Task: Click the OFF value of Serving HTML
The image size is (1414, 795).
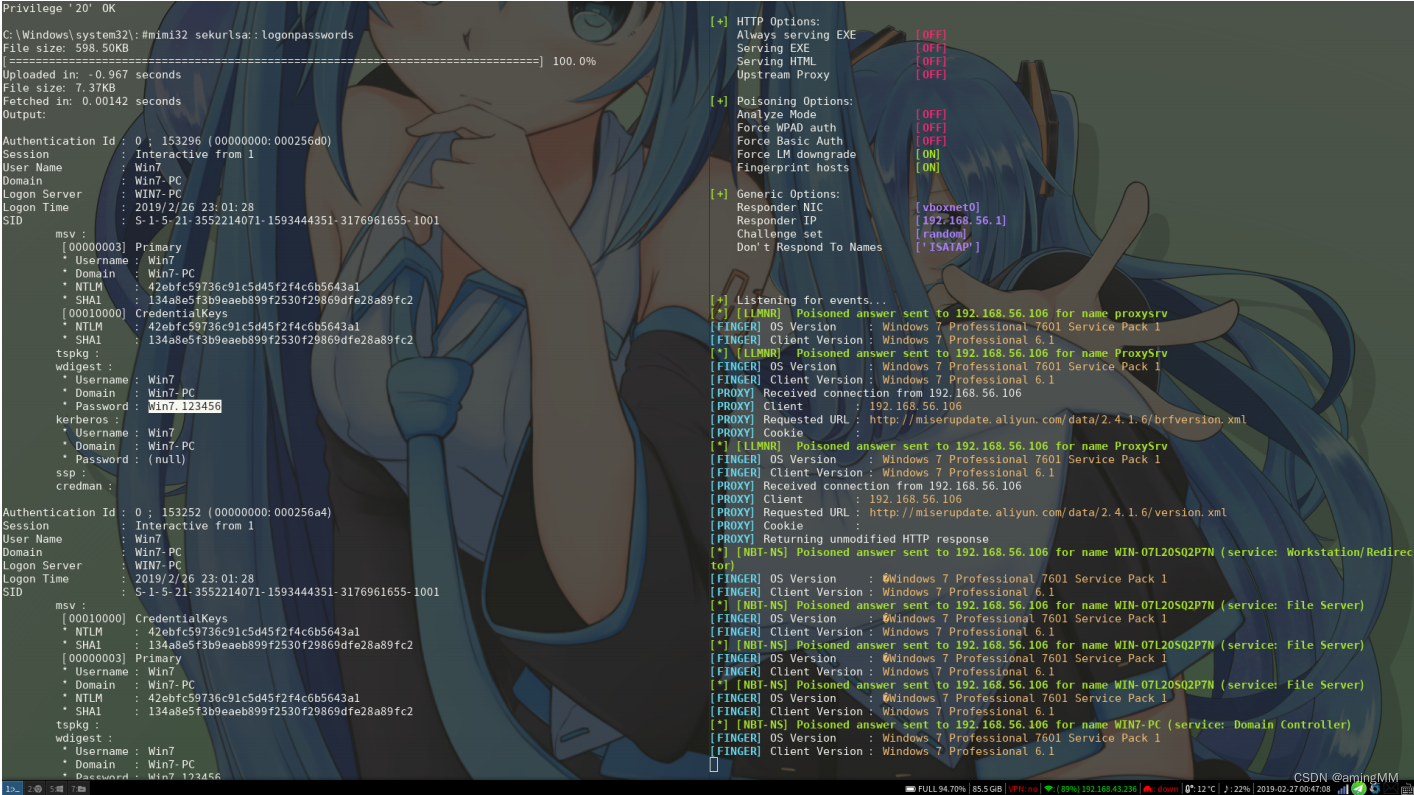Action: point(931,61)
